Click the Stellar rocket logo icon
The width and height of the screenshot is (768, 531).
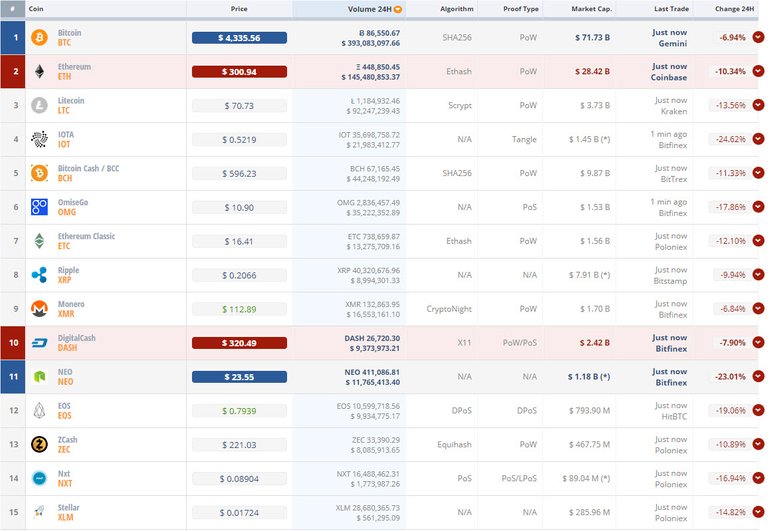39,512
